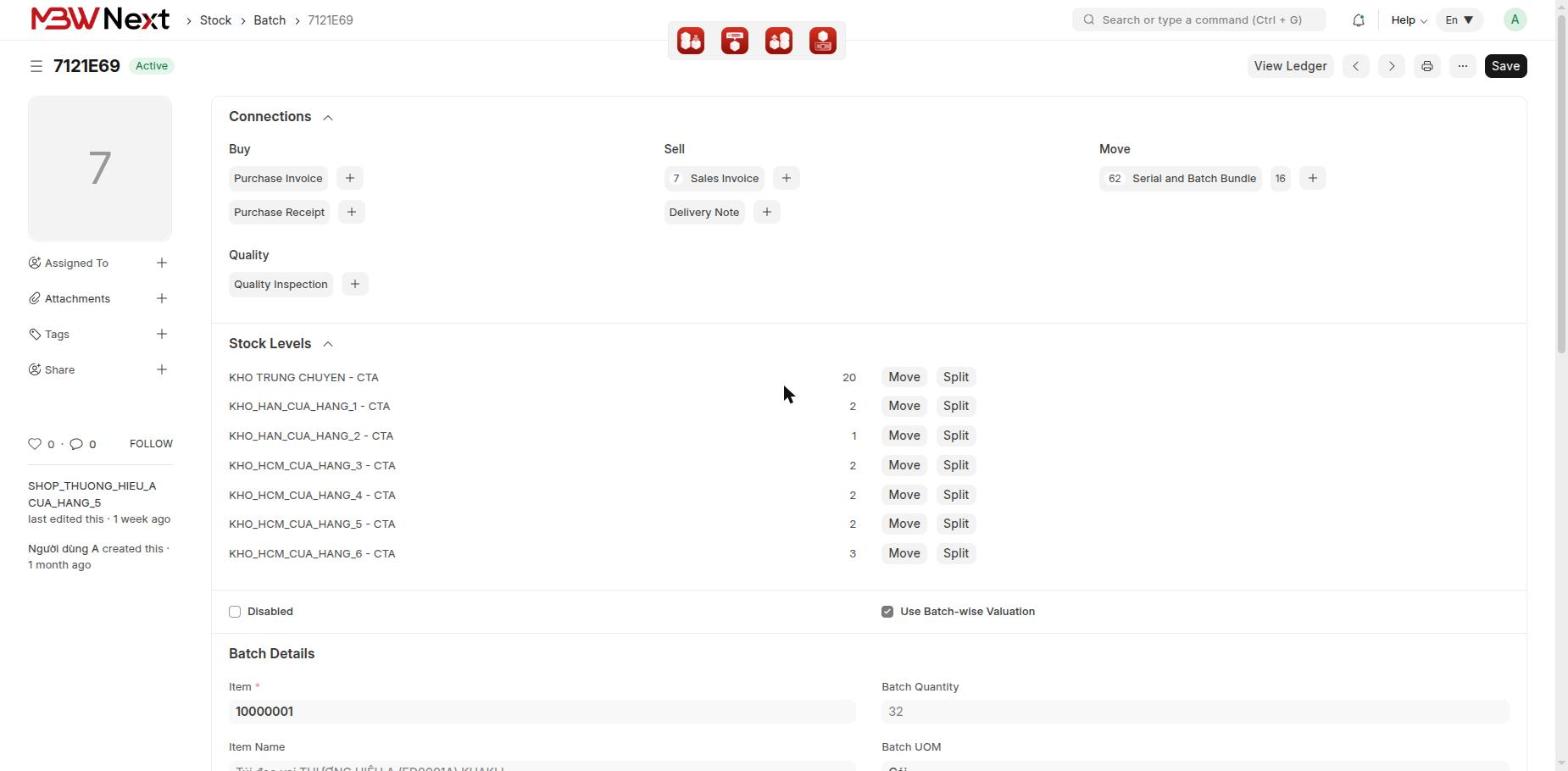Open the red icon with a label above a hexagon
The height and width of the screenshot is (771, 1568).
coord(735,41)
